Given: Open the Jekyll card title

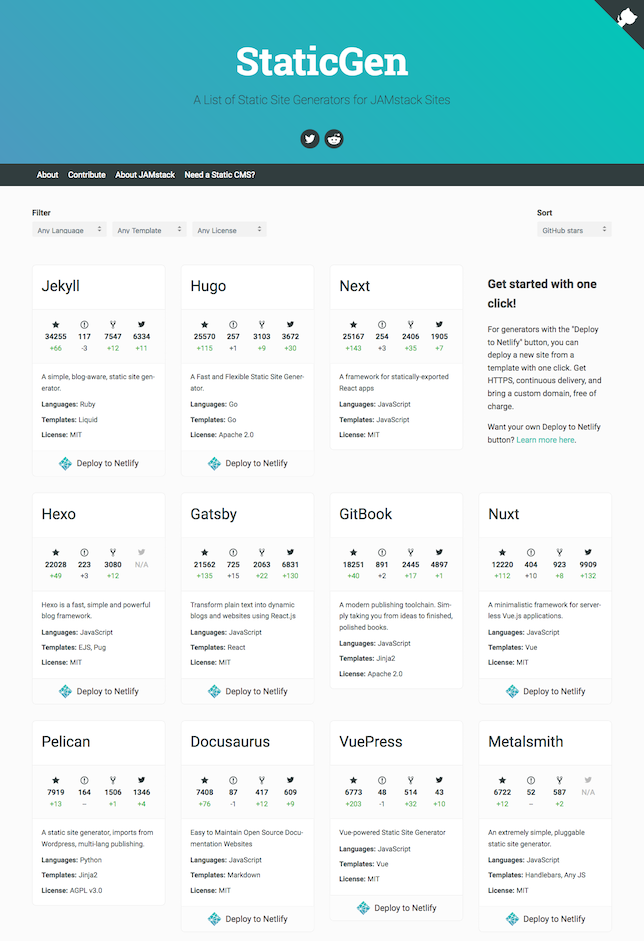Looking at the screenshot, I should [61, 286].
